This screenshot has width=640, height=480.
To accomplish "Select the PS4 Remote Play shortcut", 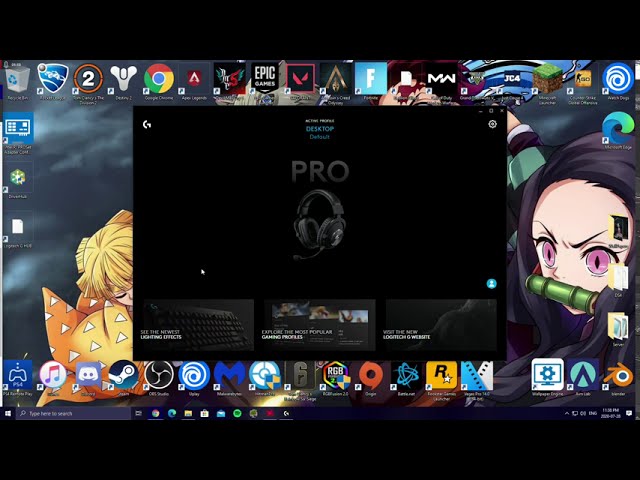I will 18,378.
